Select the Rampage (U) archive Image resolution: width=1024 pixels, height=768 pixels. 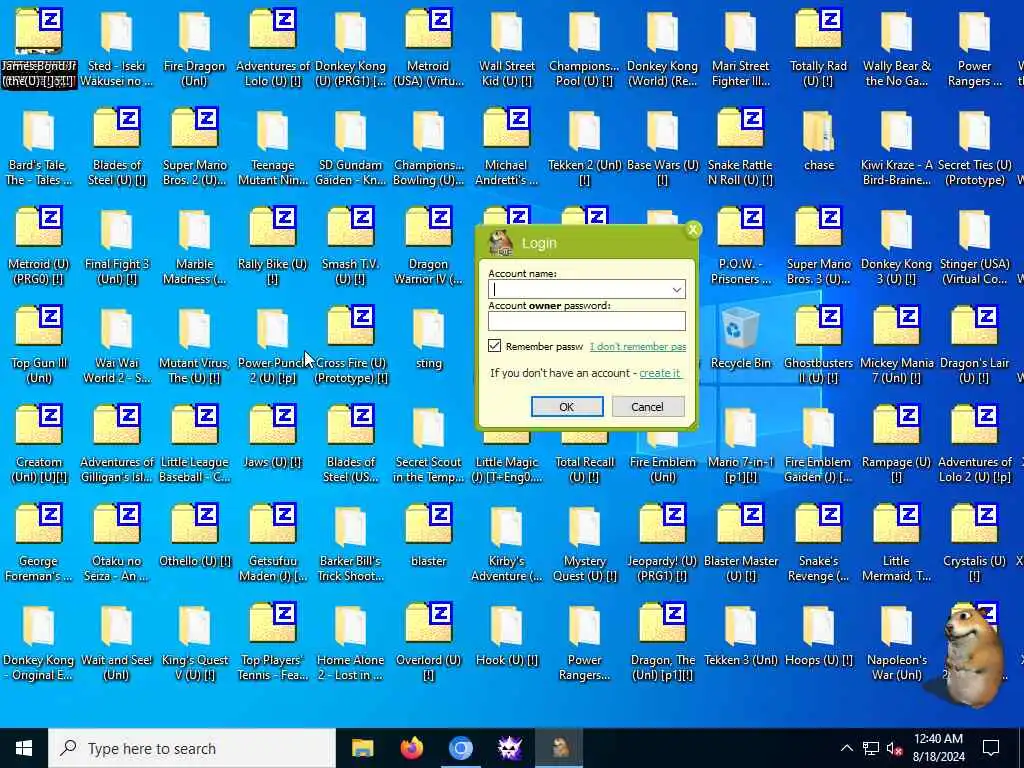[896, 443]
